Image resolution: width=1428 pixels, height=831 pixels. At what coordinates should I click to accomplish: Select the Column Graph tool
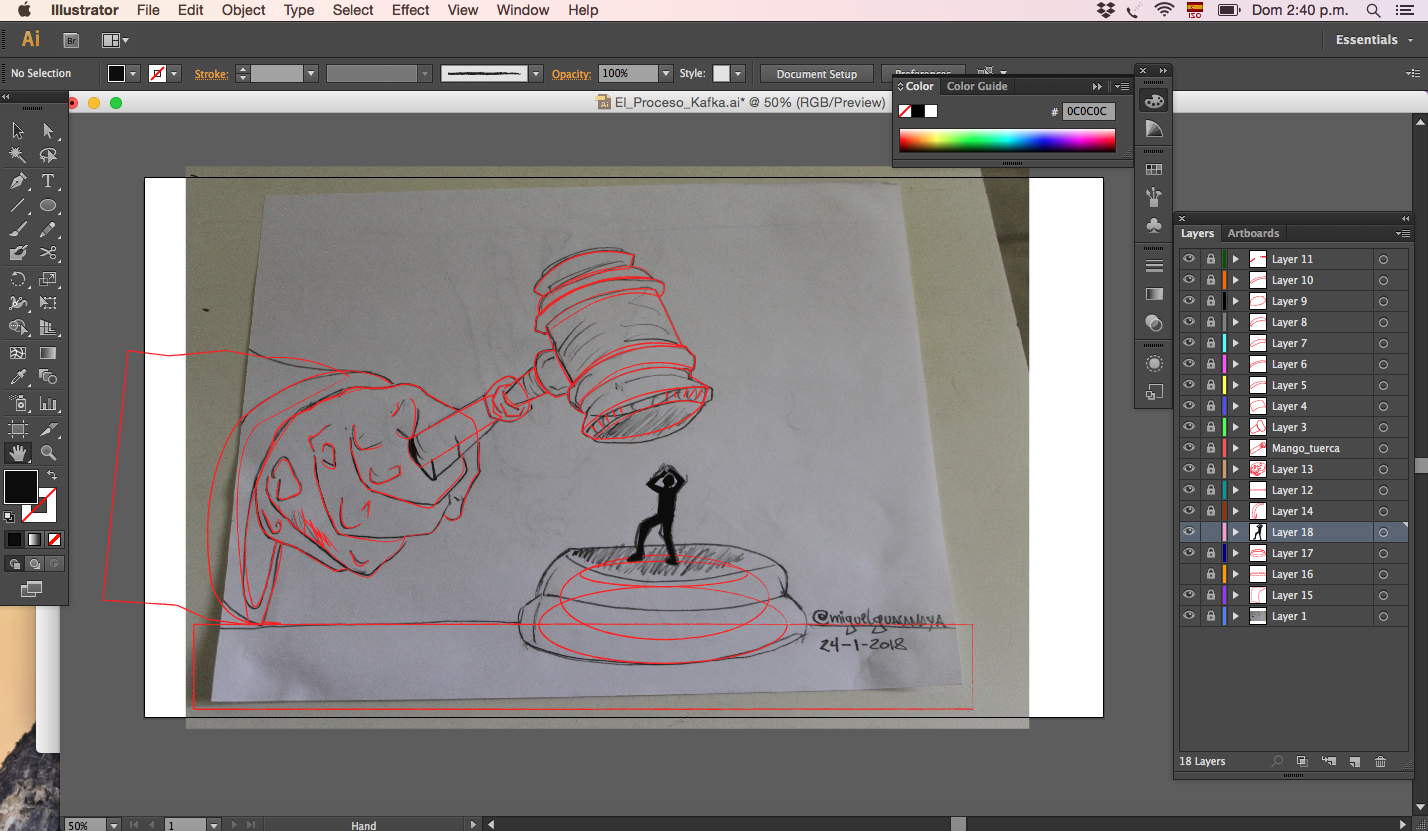[x=48, y=403]
